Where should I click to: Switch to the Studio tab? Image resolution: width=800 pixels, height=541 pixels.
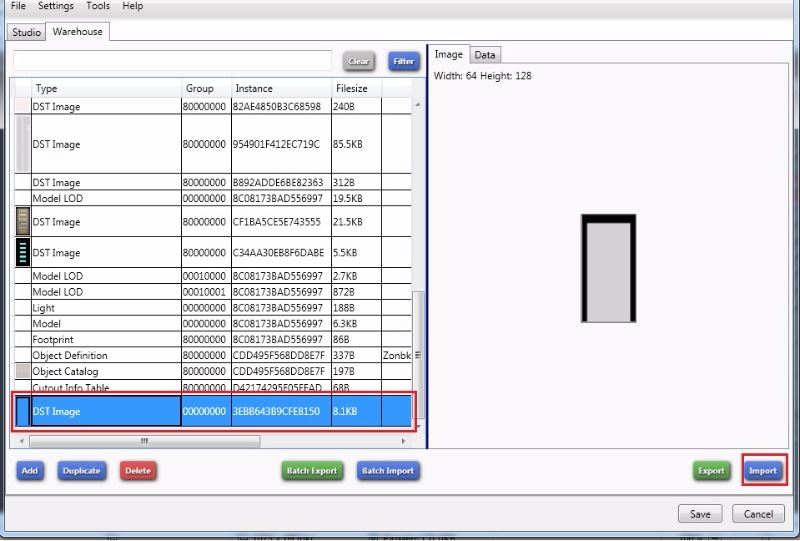pyautogui.click(x=26, y=32)
